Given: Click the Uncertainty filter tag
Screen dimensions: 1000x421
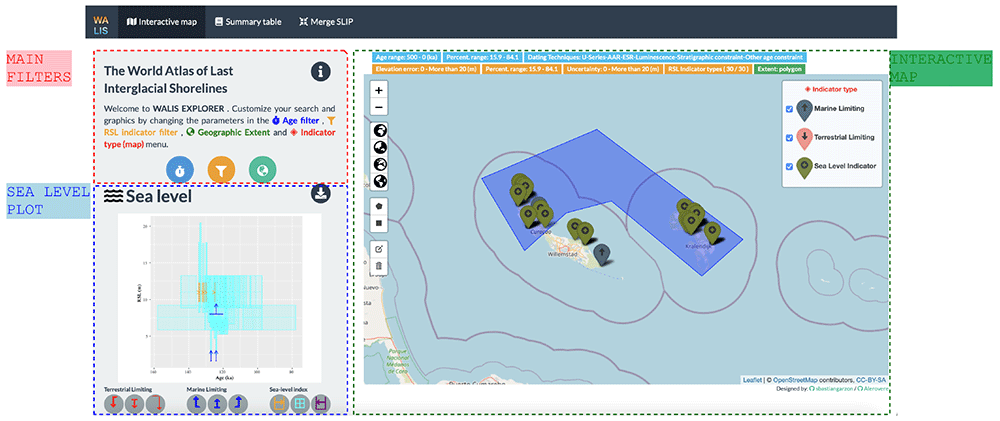Looking at the screenshot, I should 613,69.
